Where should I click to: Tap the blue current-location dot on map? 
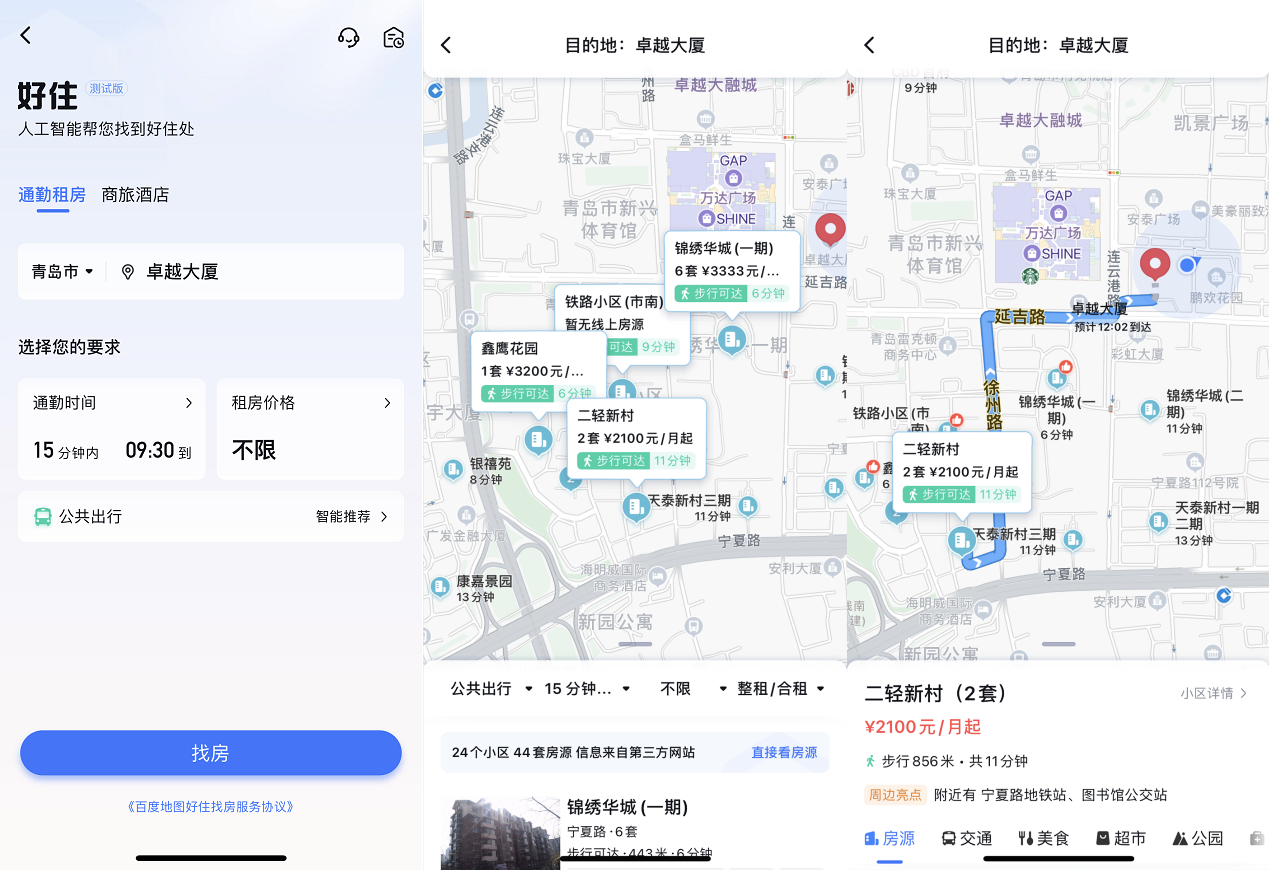click(1186, 265)
